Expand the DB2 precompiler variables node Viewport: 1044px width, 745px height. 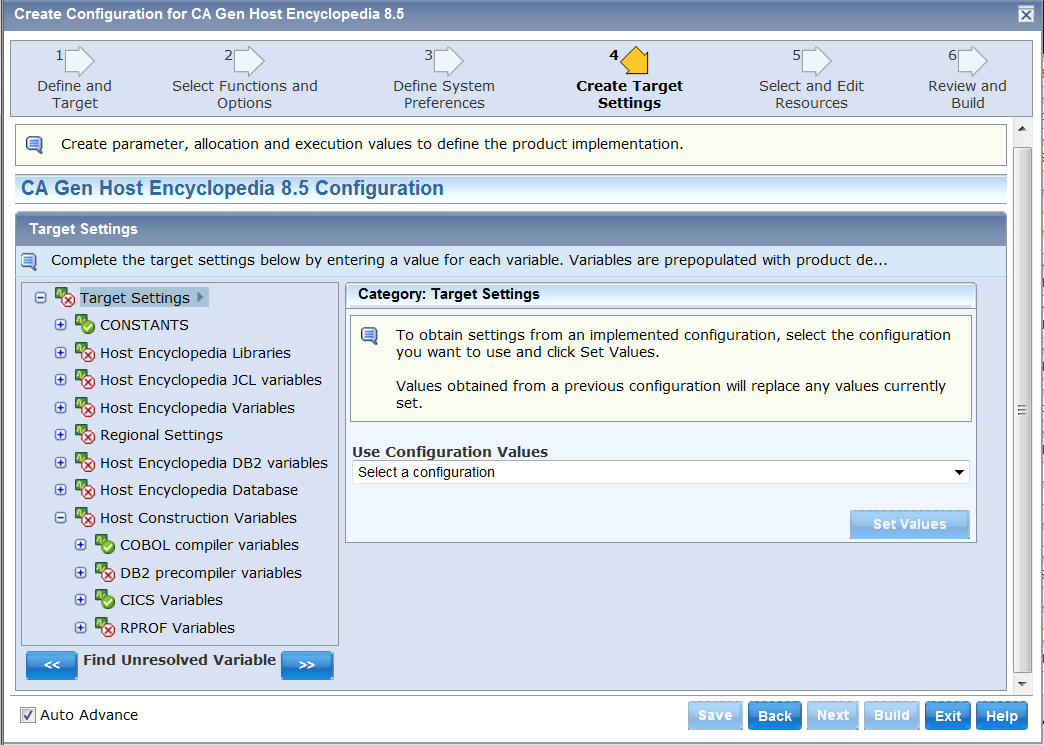pyautogui.click(x=81, y=573)
